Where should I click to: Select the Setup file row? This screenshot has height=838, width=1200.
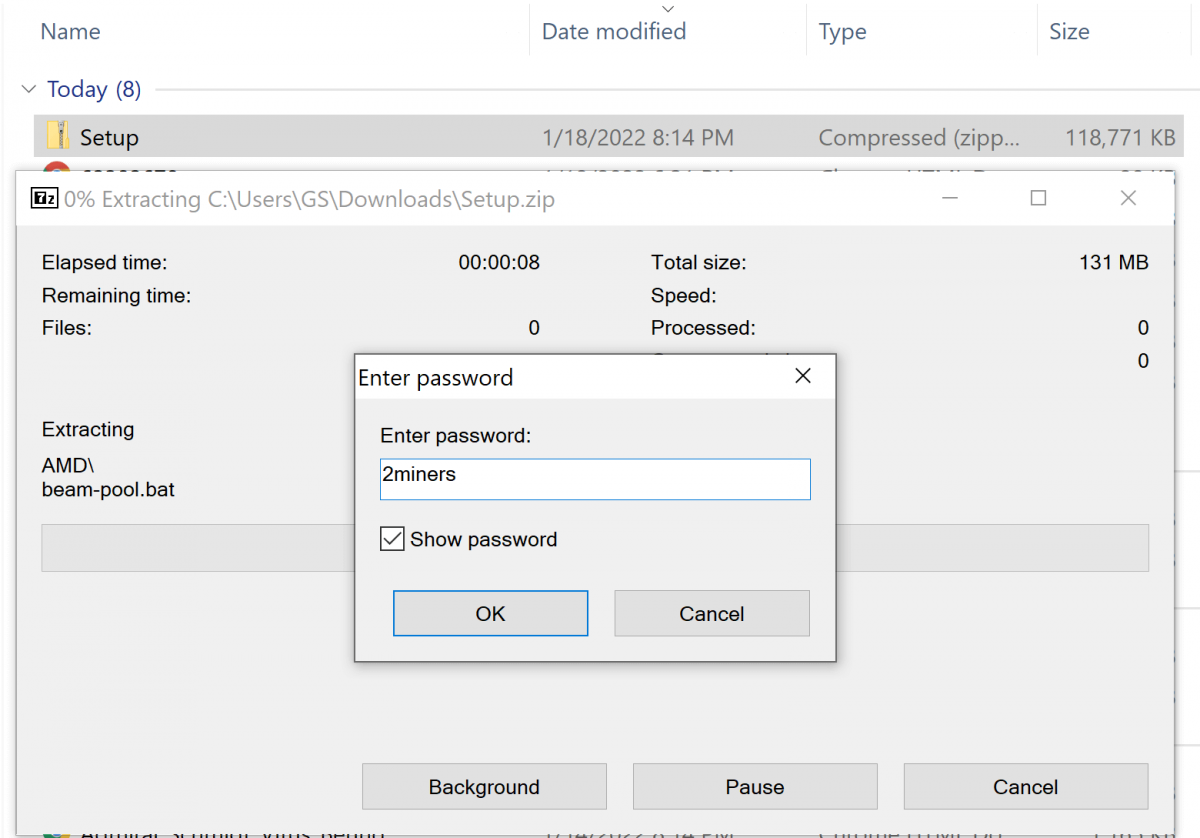[x=300, y=137]
